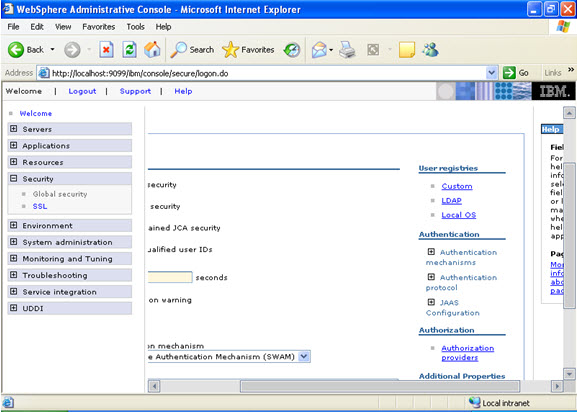Image resolution: width=577 pixels, height=412 pixels.
Task: Open the LDAP user registry link
Action: [x=452, y=200]
